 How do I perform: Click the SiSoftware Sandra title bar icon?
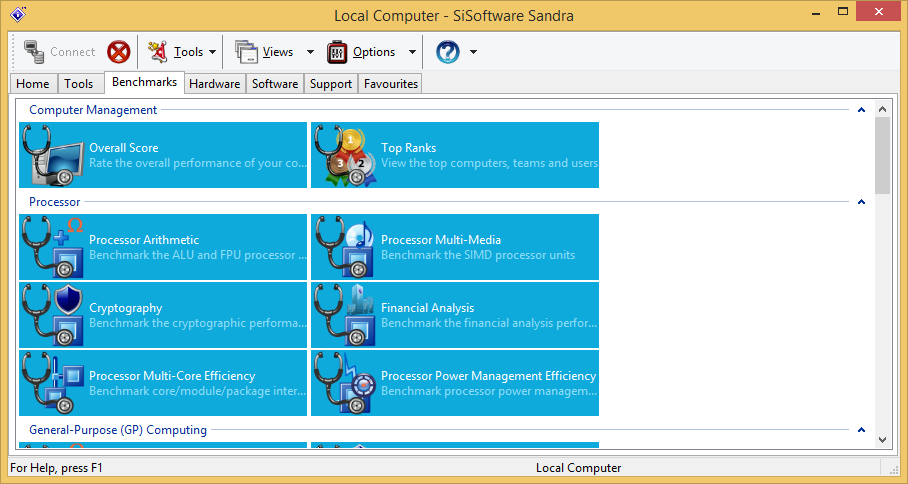(18, 14)
